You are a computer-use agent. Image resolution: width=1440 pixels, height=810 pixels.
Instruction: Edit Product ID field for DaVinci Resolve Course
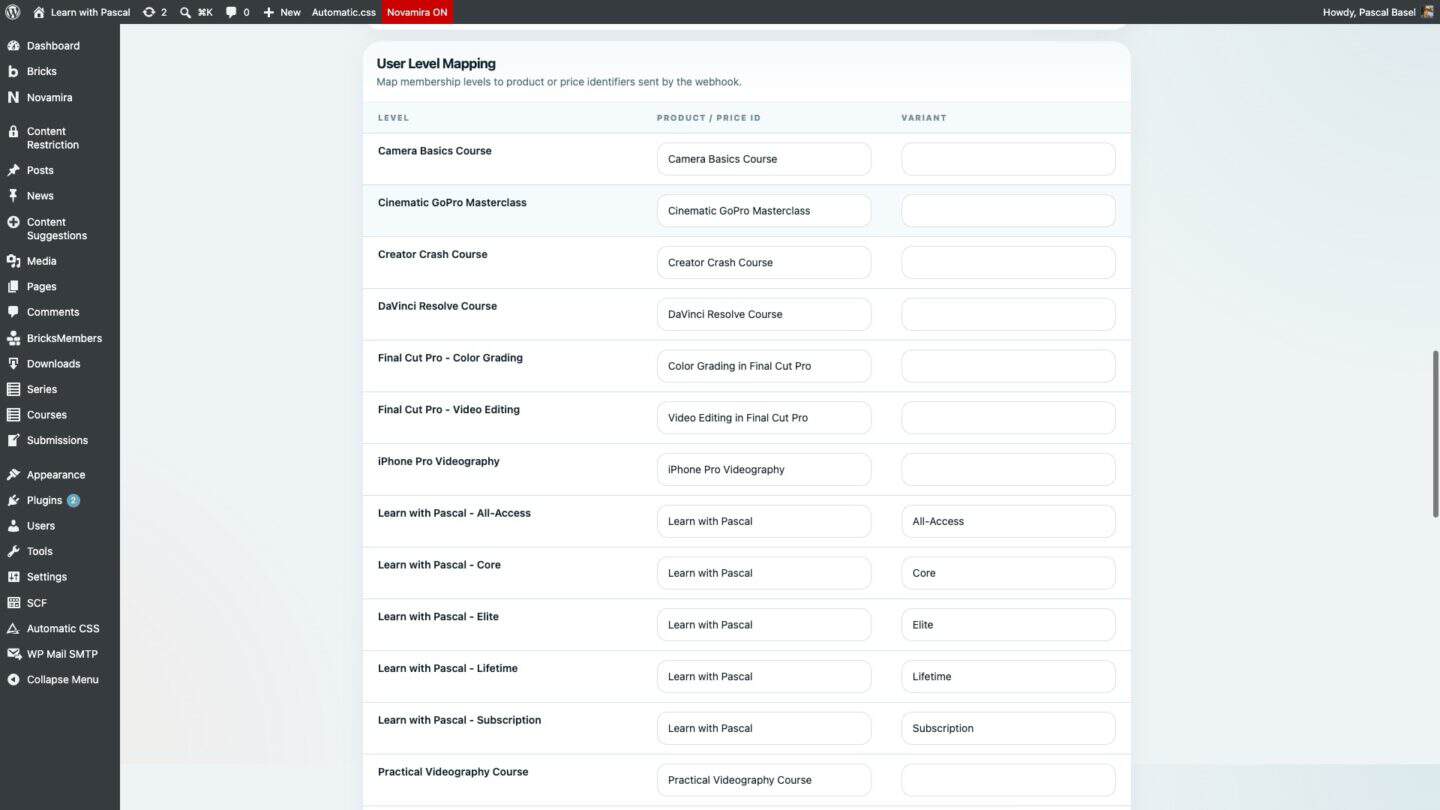(x=764, y=314)
